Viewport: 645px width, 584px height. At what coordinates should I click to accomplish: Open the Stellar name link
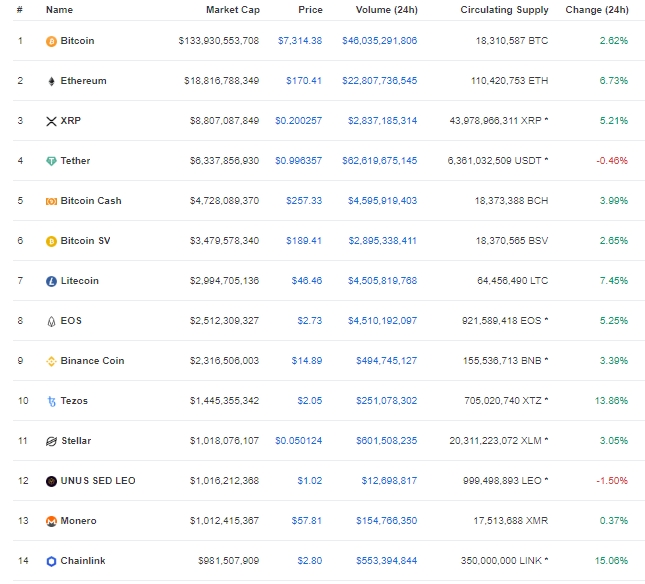[76, 440]
